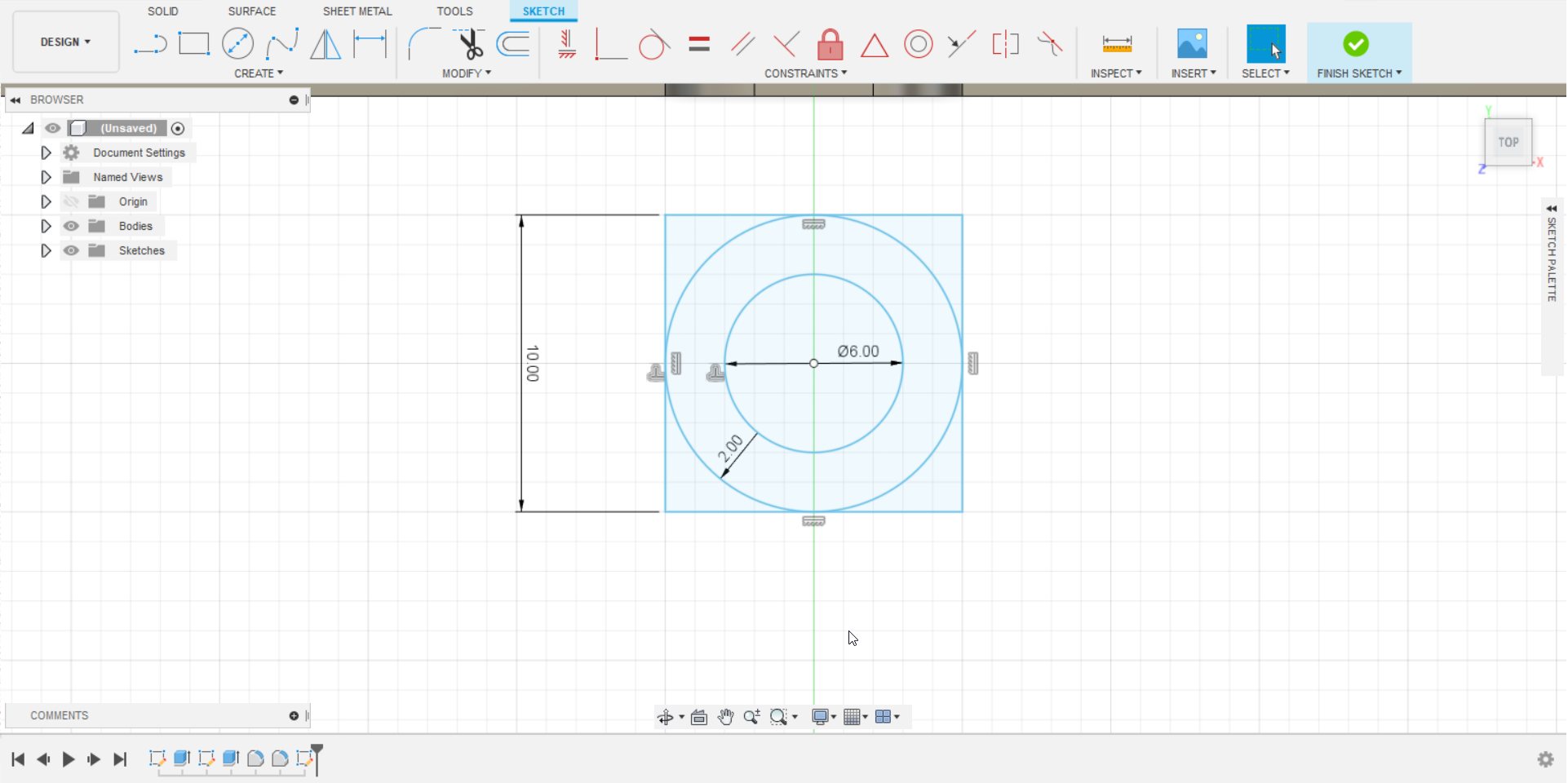1568x783 pixels.
Task: Expand the Document Settings node
Action: (47, 153)
